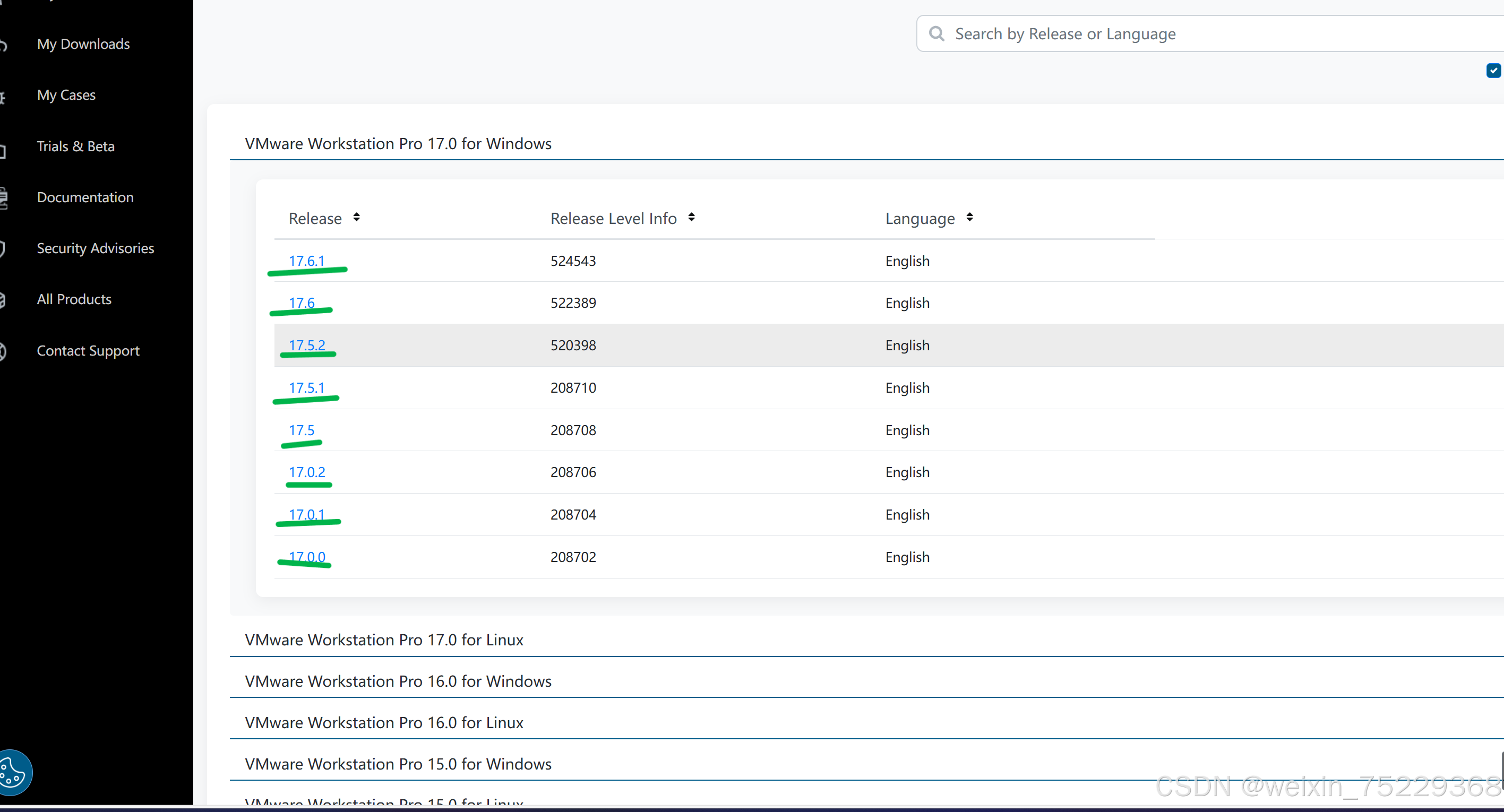Click the magnifier icon in search box
This screenshot has height=812, width=1504.
pos(936,34)
